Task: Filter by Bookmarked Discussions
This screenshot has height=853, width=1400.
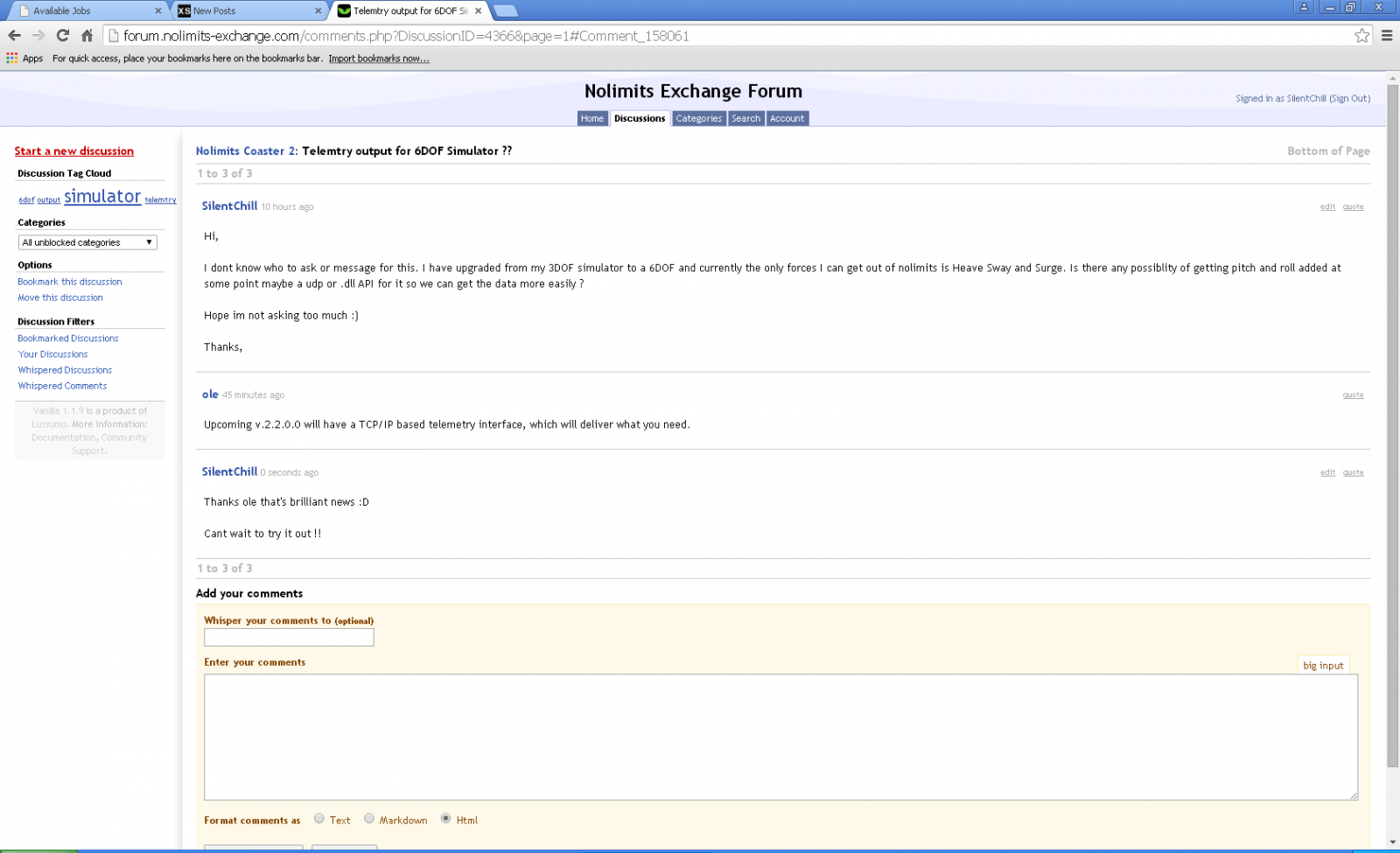Action: [x=68, y=339]
